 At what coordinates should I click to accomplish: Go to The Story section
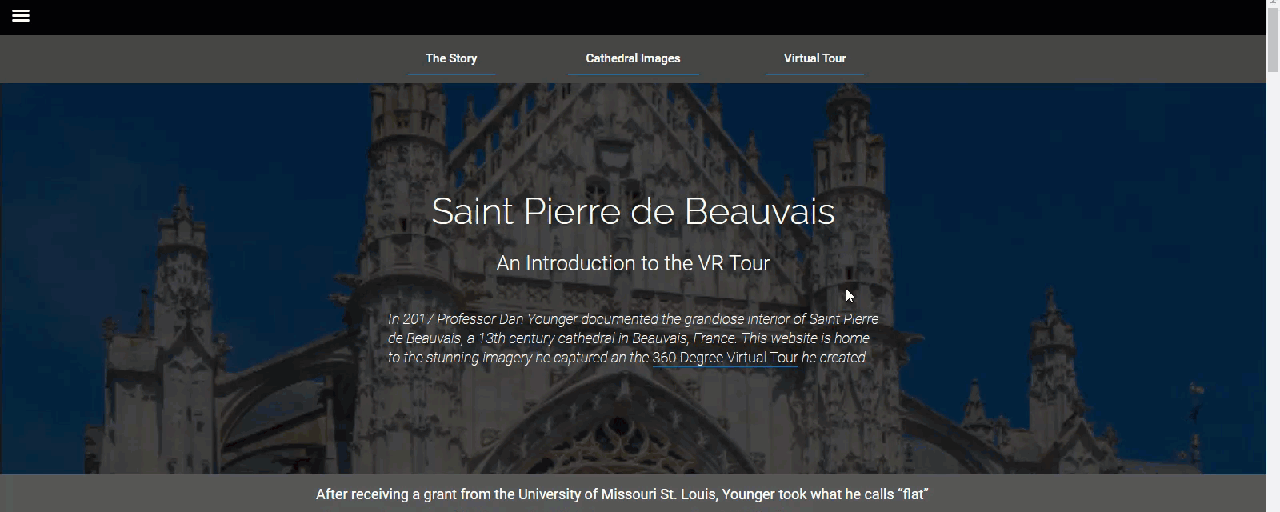451,58
